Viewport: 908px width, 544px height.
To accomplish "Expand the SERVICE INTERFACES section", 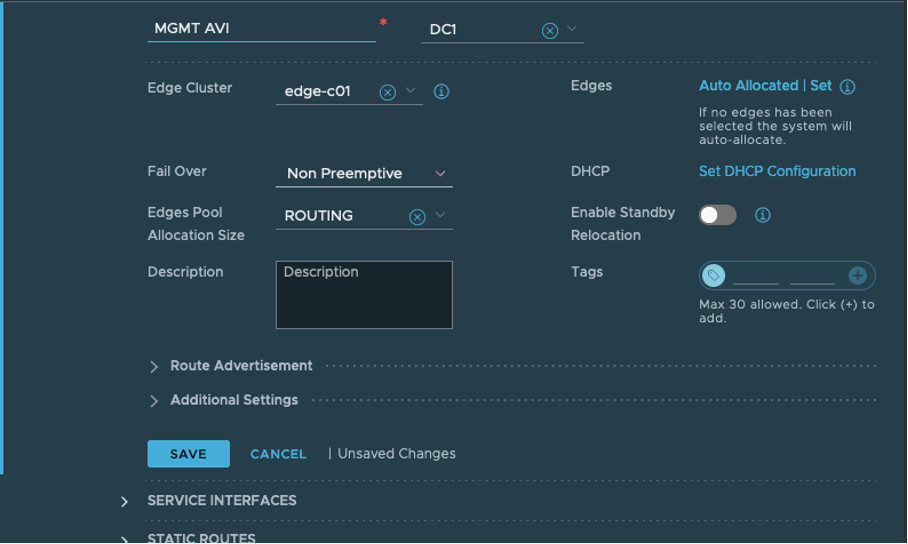I will (x=124, y=502).
